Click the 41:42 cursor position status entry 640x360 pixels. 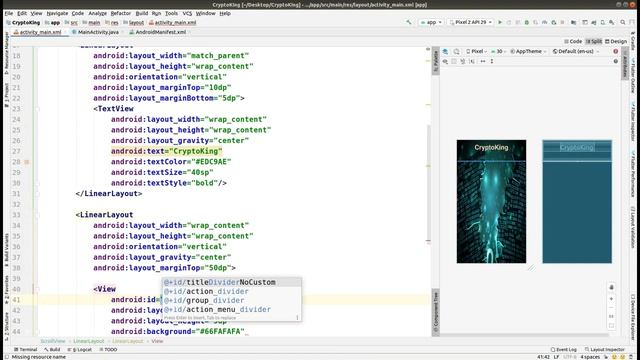[543, 357]
